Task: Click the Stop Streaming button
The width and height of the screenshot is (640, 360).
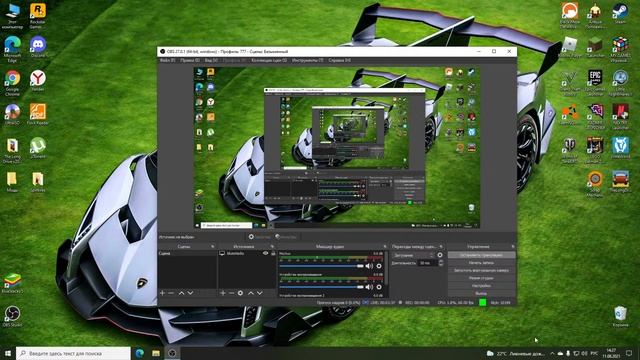Action: (481, 255)
